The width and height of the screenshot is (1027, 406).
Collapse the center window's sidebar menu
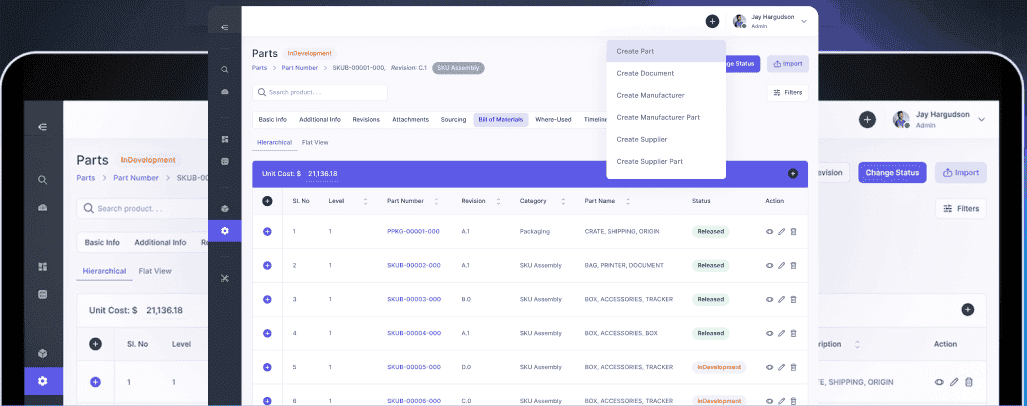(x=224, y=27)
